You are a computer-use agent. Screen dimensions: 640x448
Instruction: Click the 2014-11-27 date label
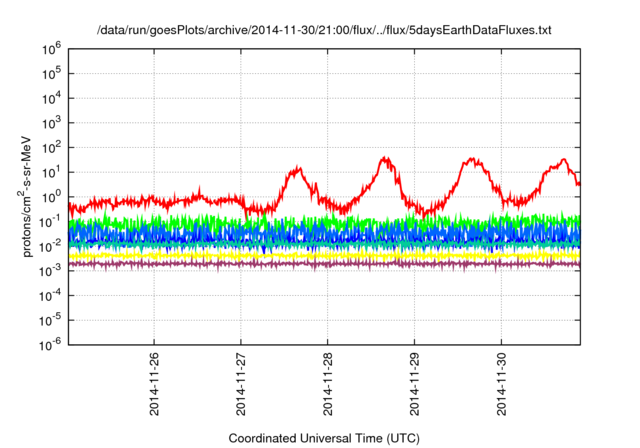[x=241, y=384]
